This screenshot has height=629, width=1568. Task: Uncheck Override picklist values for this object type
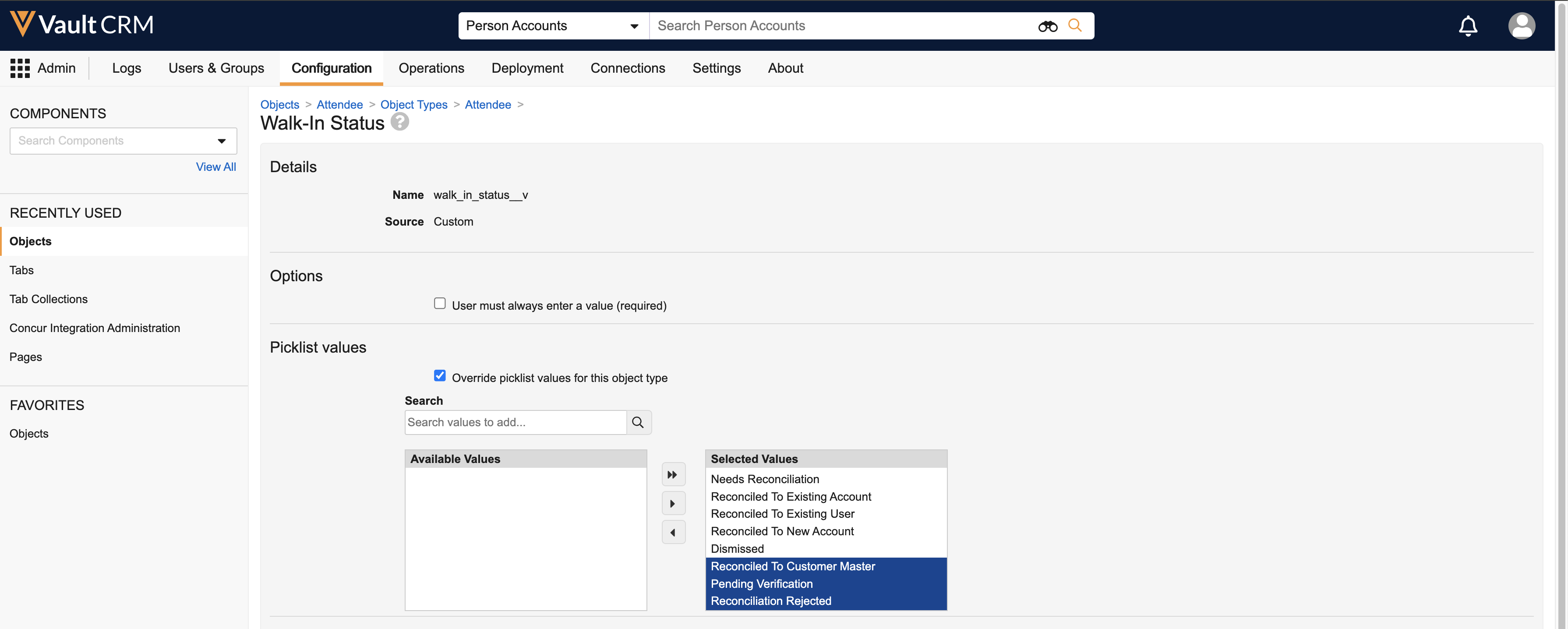tap(439, 376)
